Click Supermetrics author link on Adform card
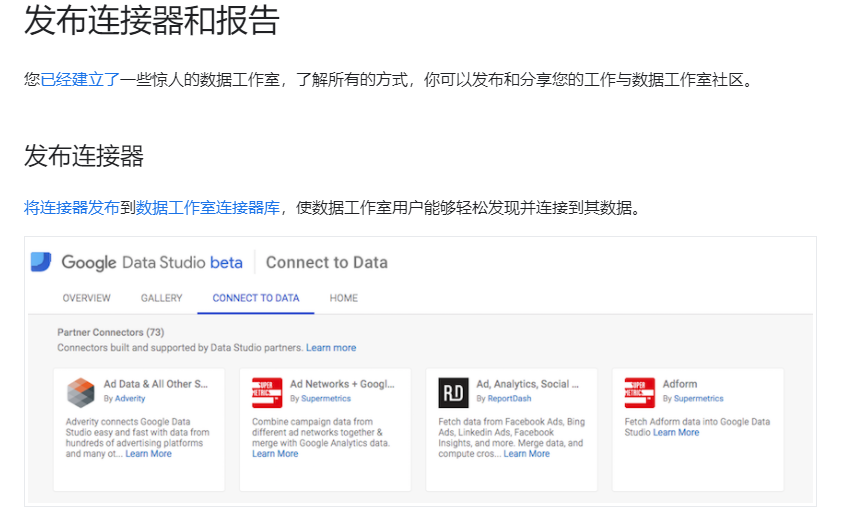The height and width of the screenshot is (518, 849). (x=698, y=399)
